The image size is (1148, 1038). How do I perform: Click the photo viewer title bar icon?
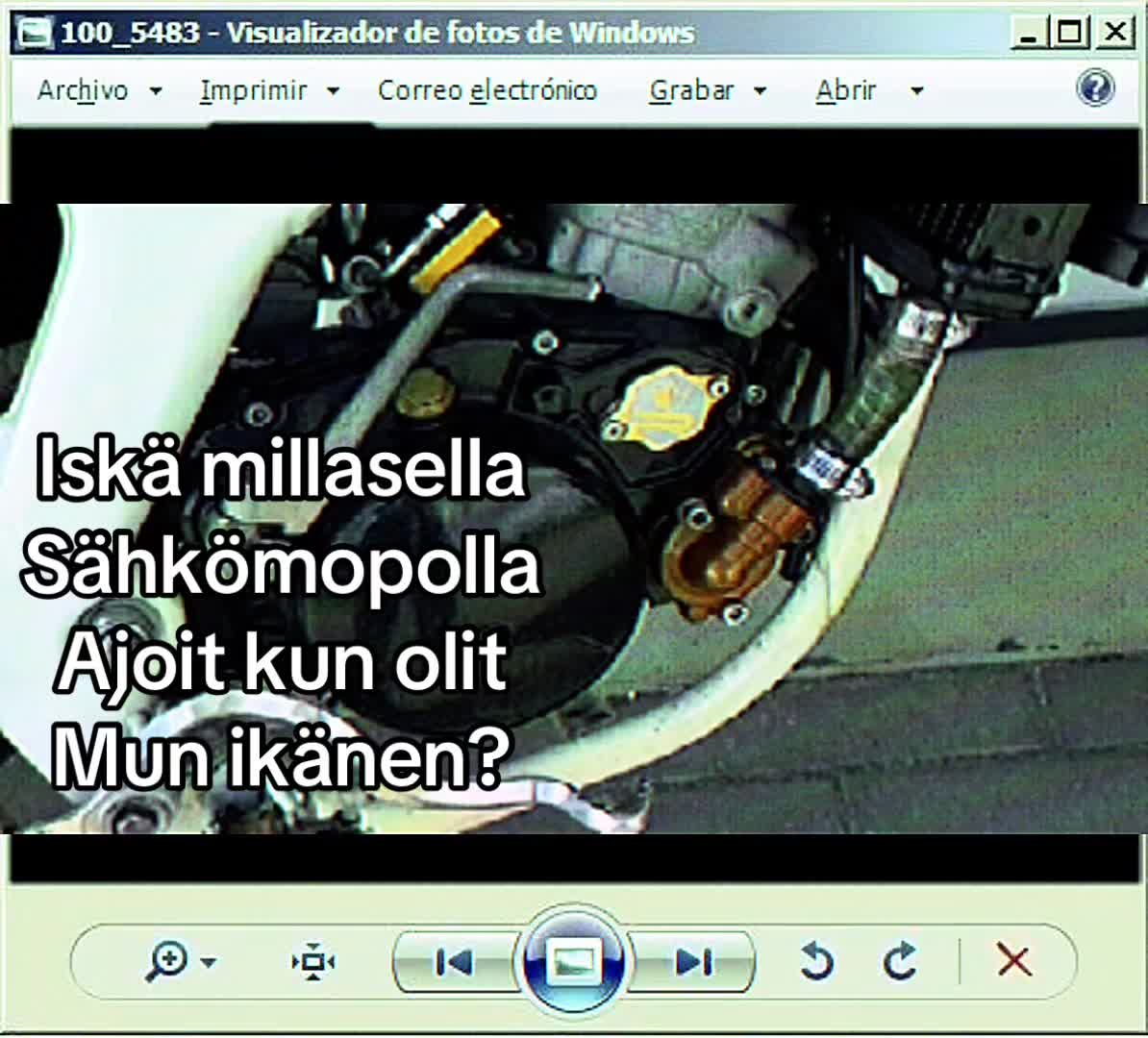(x=34, y=33)
